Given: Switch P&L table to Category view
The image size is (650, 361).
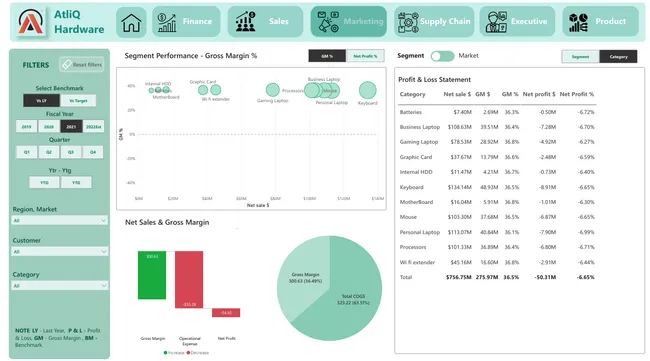Looking at the screenshot, I should [618, 56].
